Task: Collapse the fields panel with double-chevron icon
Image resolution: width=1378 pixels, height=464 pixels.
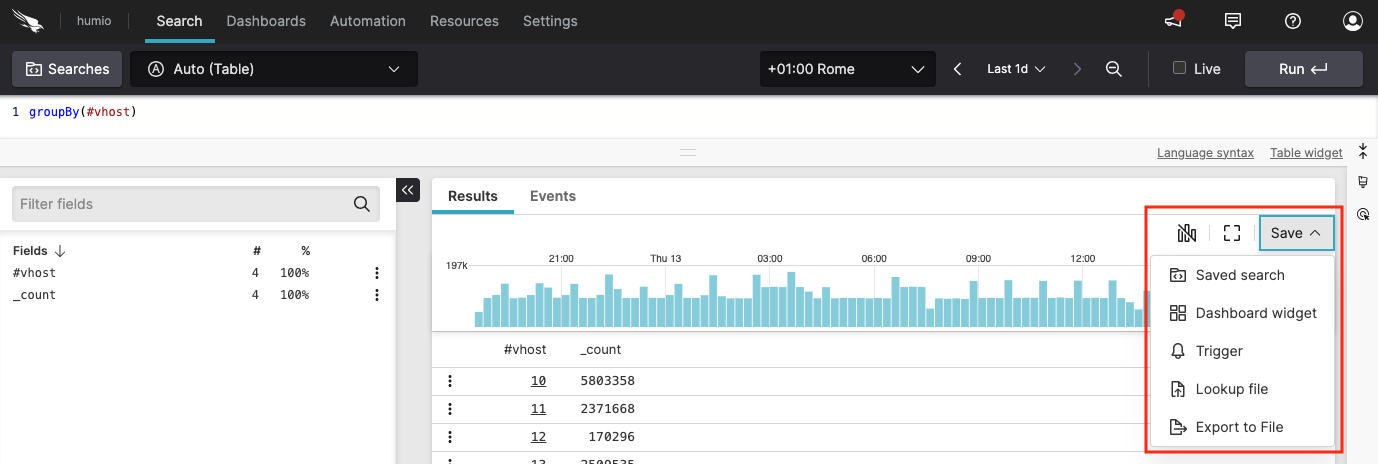Action: tap(408, 190)
